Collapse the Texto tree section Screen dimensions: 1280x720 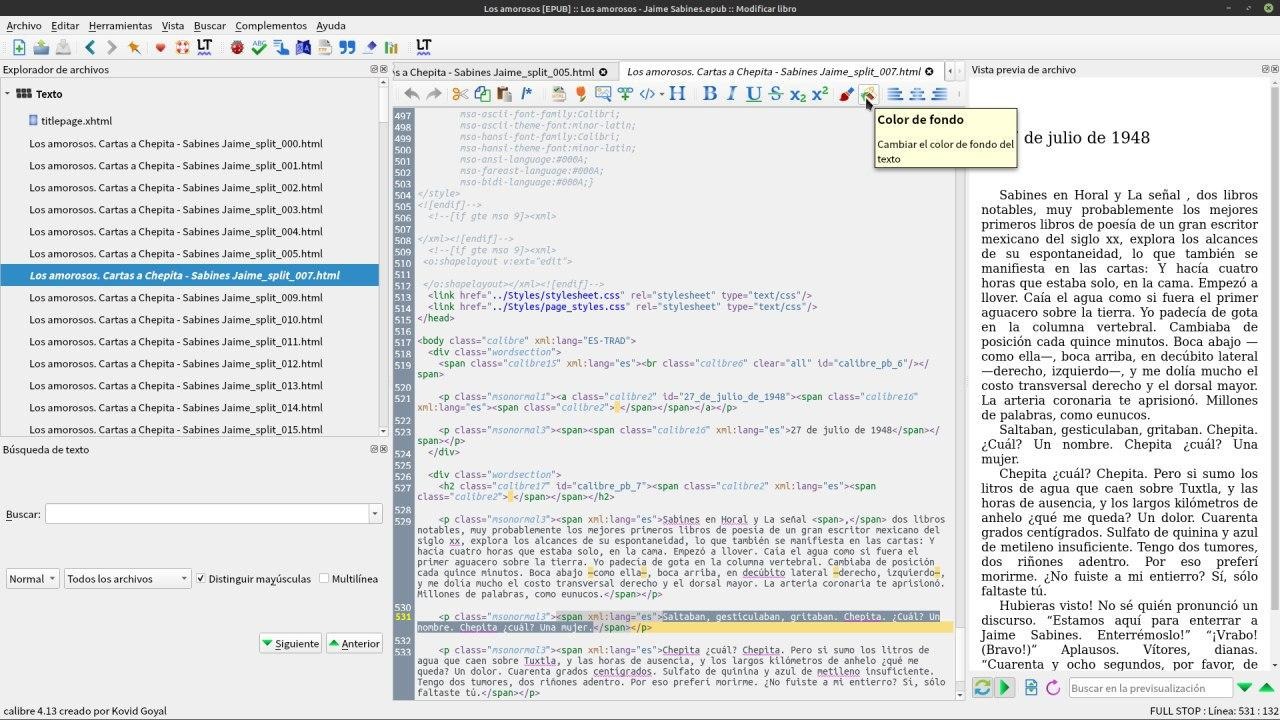click(x=8, y=94)
